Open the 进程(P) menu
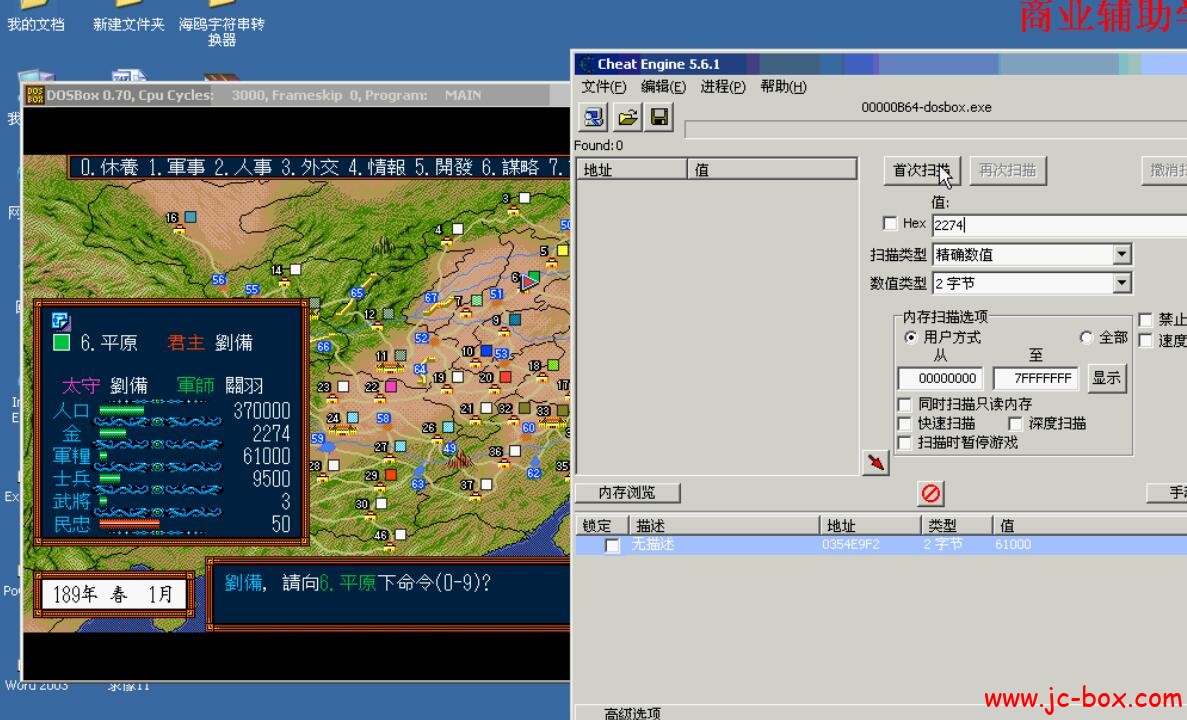 click(722, 87)
